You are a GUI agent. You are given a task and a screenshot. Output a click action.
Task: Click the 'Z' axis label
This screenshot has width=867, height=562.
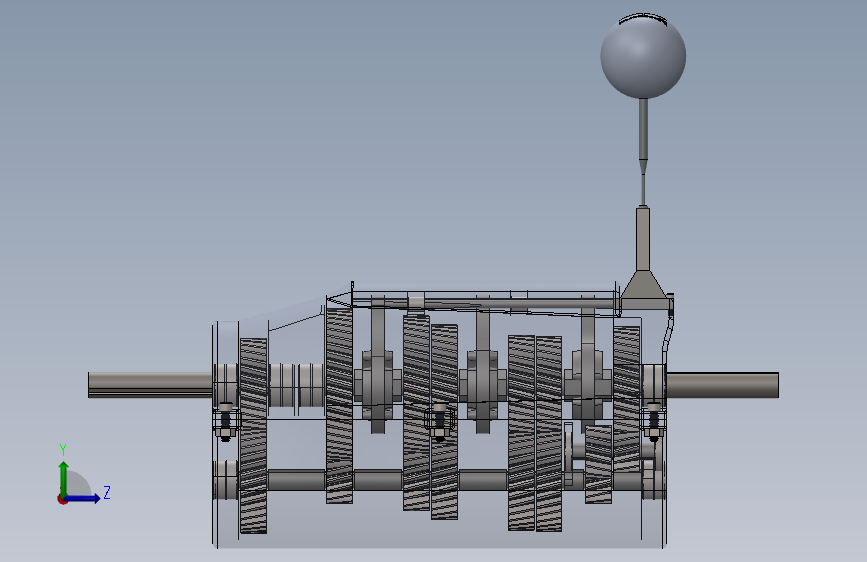pos(107,492)
